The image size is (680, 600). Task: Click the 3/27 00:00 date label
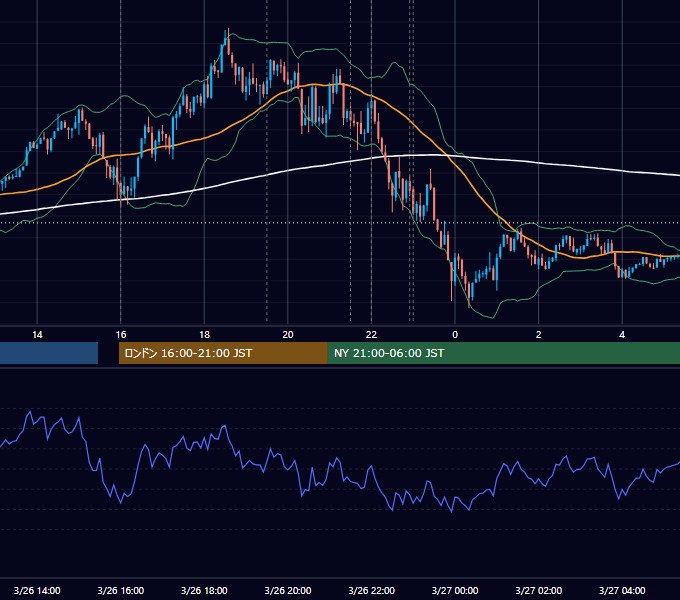point(455,590)
